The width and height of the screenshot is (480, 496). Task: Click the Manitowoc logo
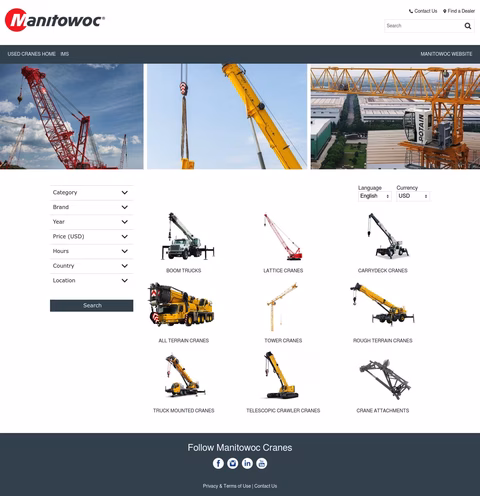(x=55, y=20)
